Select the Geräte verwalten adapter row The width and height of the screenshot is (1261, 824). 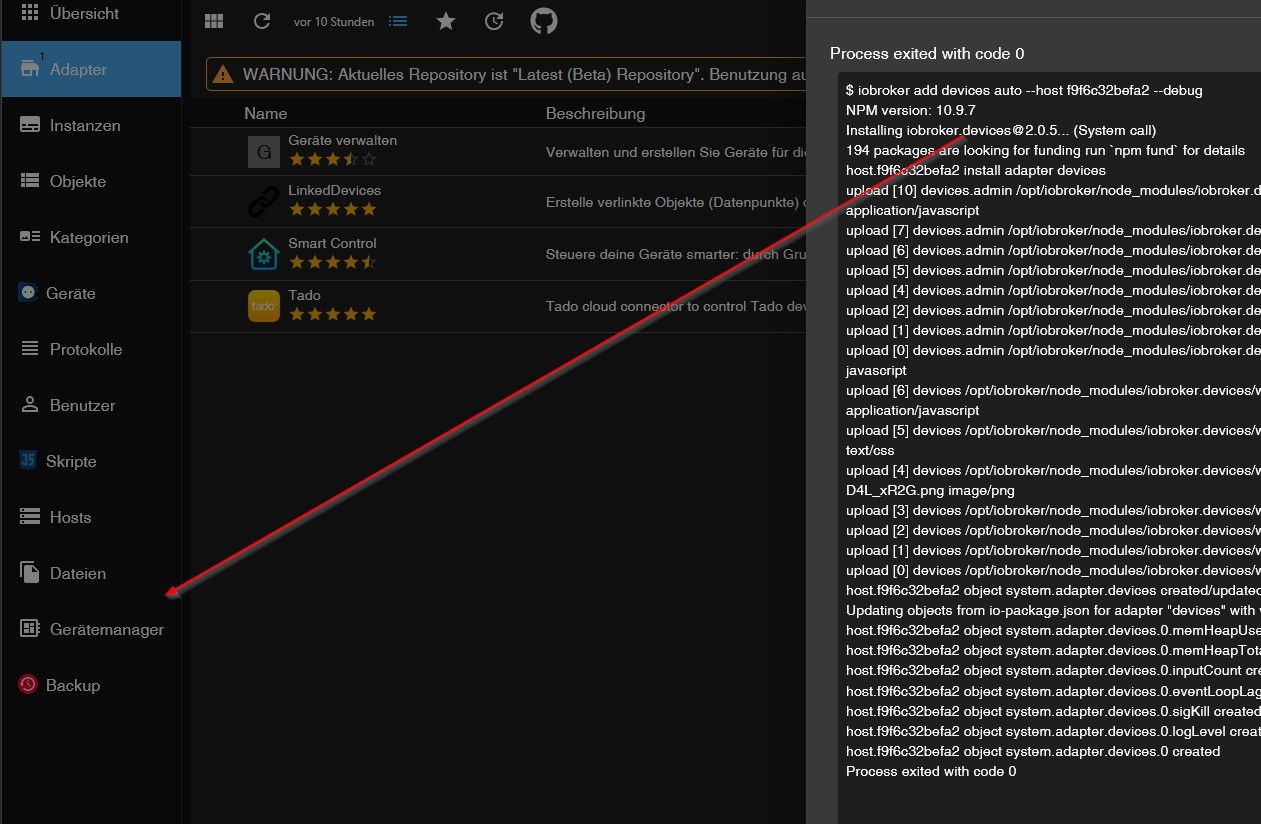coord(498,152)
